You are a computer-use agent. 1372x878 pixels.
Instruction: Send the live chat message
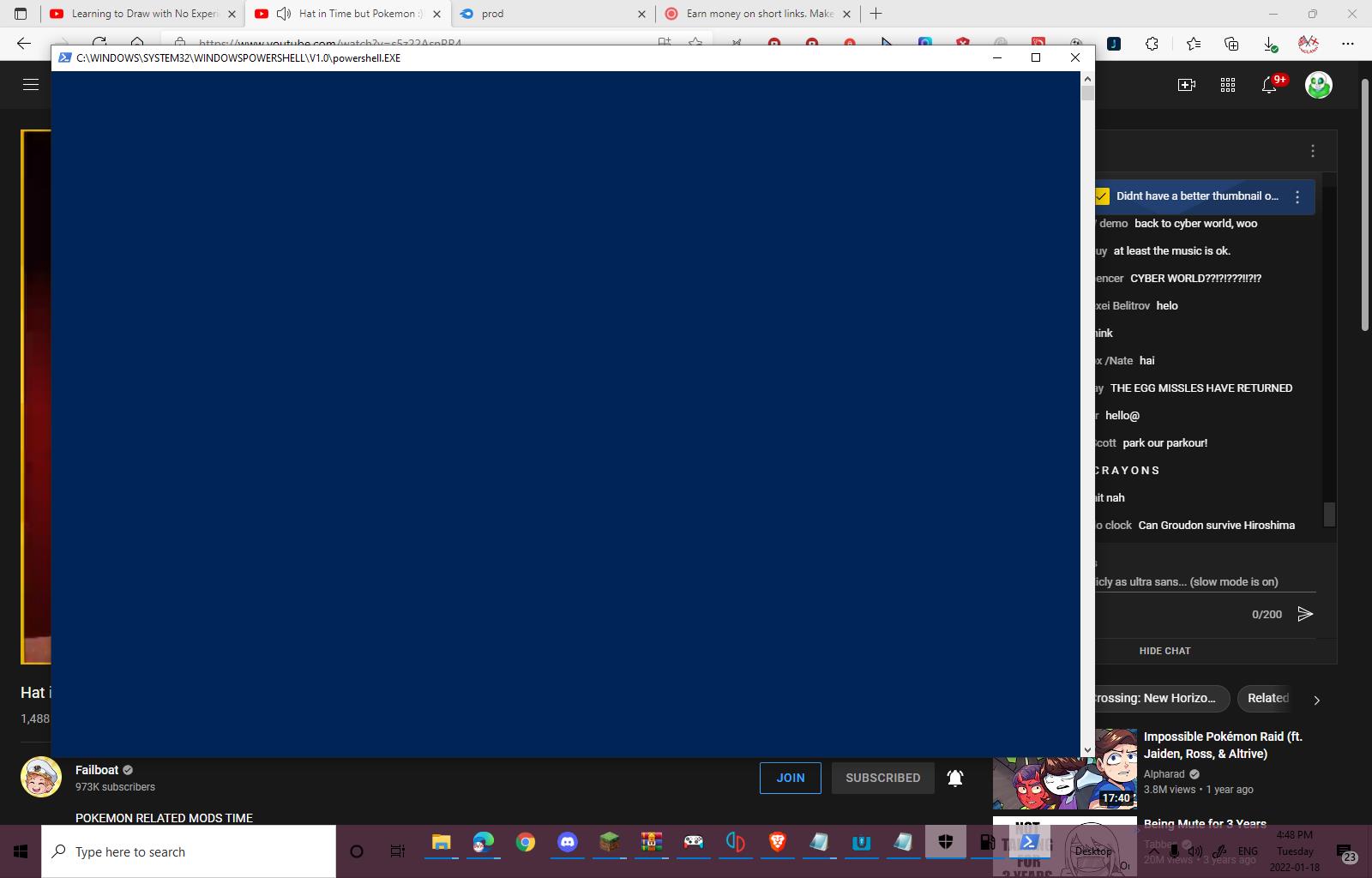point(1305,614)
